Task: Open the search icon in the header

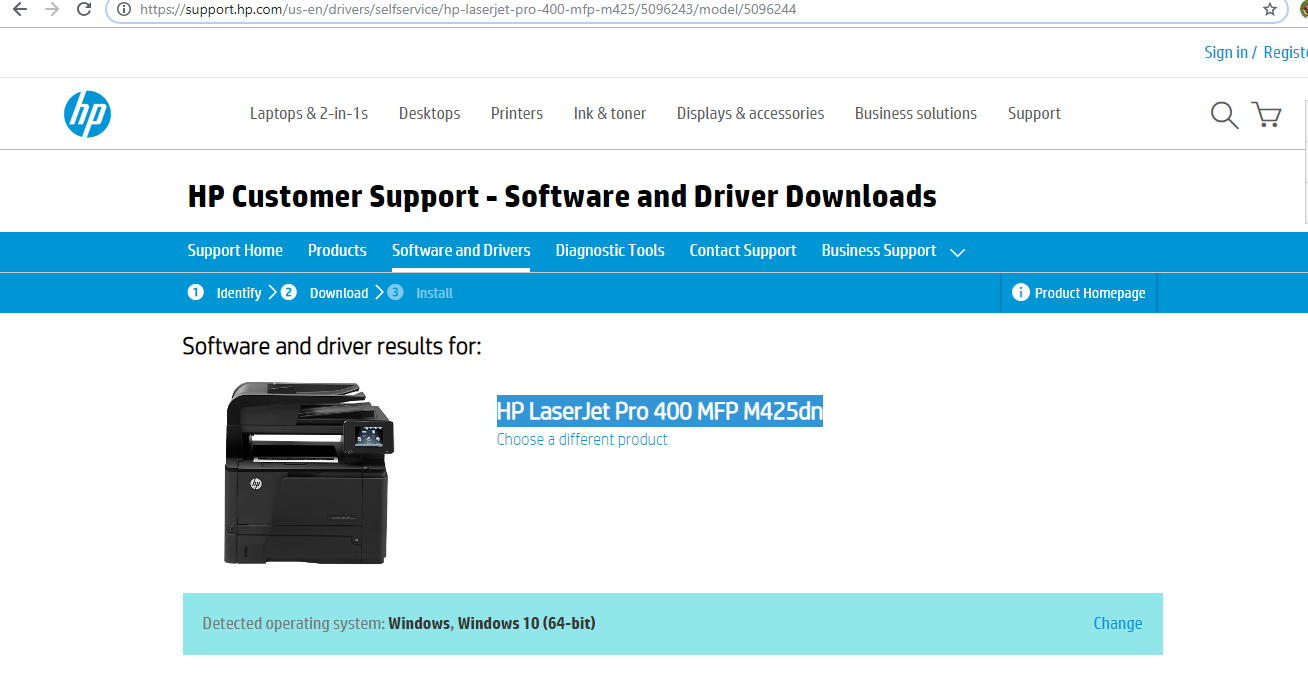Action: coord(1222,114)
